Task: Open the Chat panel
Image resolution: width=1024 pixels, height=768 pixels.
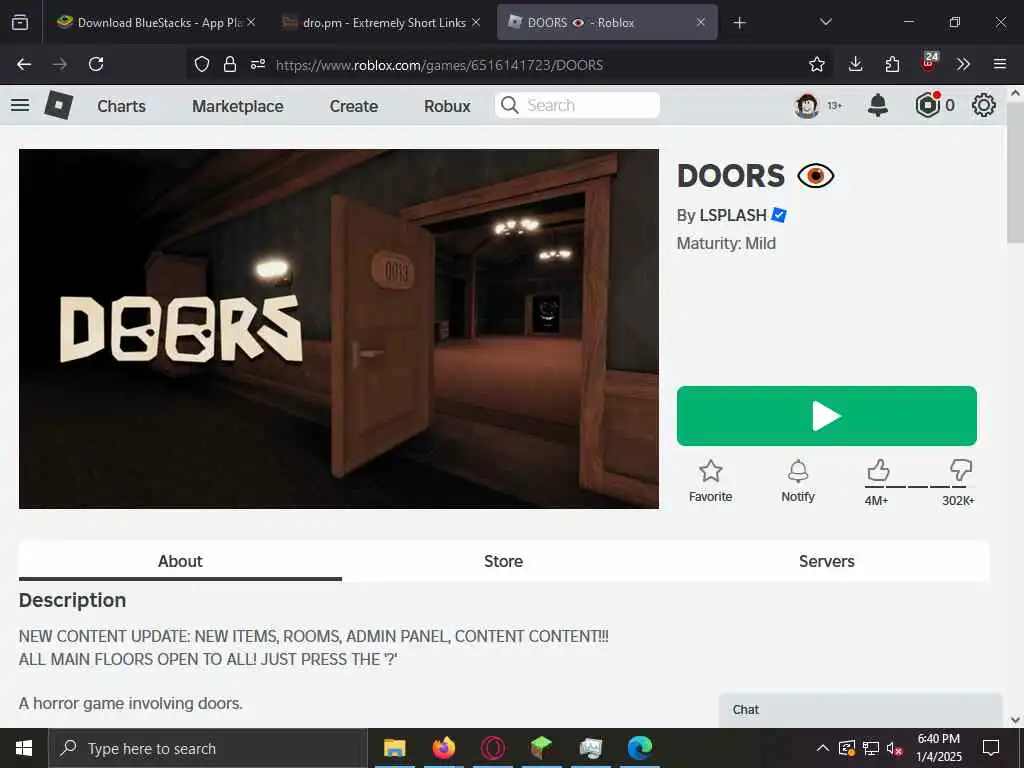Action: click(x=860, y=710)
